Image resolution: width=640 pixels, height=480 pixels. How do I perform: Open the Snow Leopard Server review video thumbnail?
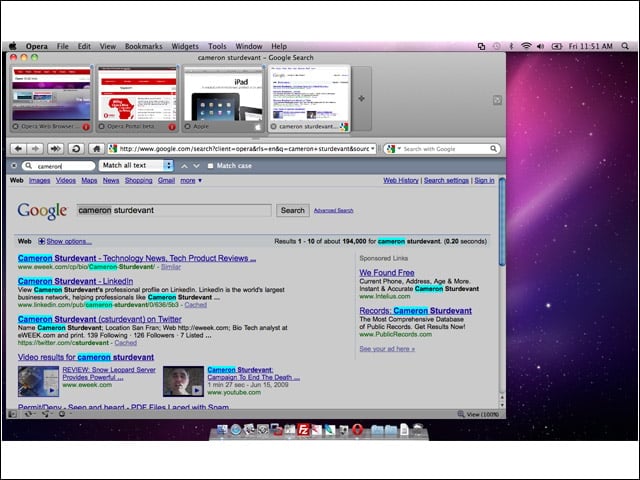coord(38,381)
